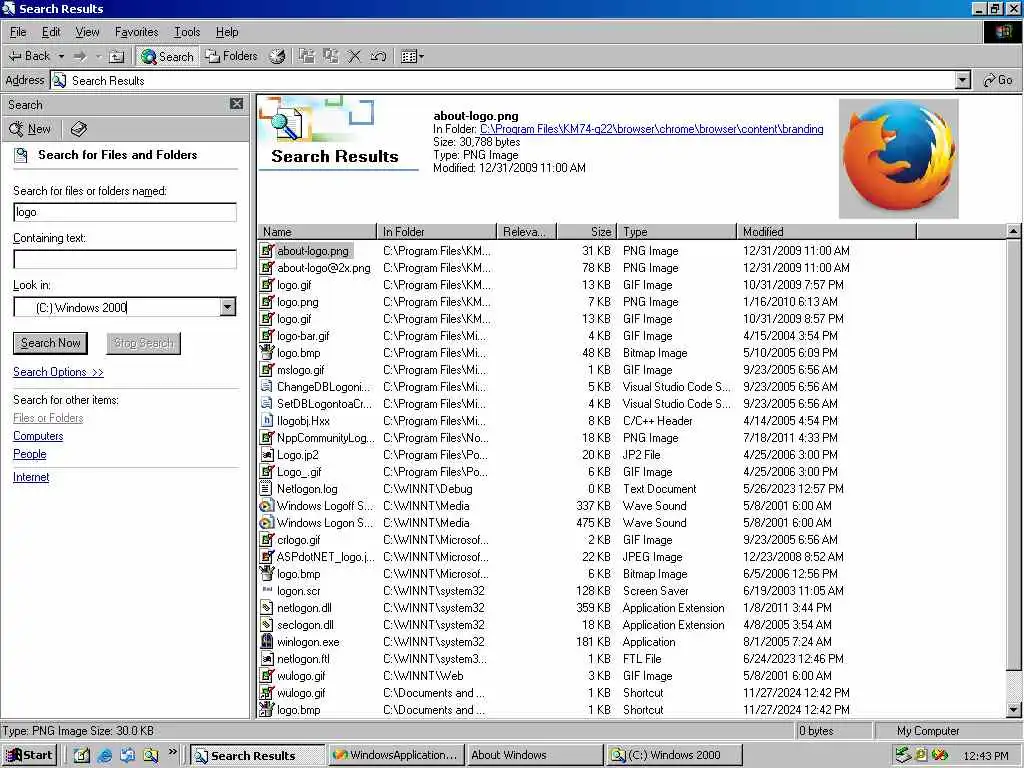Close the Search side pane

coord(236,103)
